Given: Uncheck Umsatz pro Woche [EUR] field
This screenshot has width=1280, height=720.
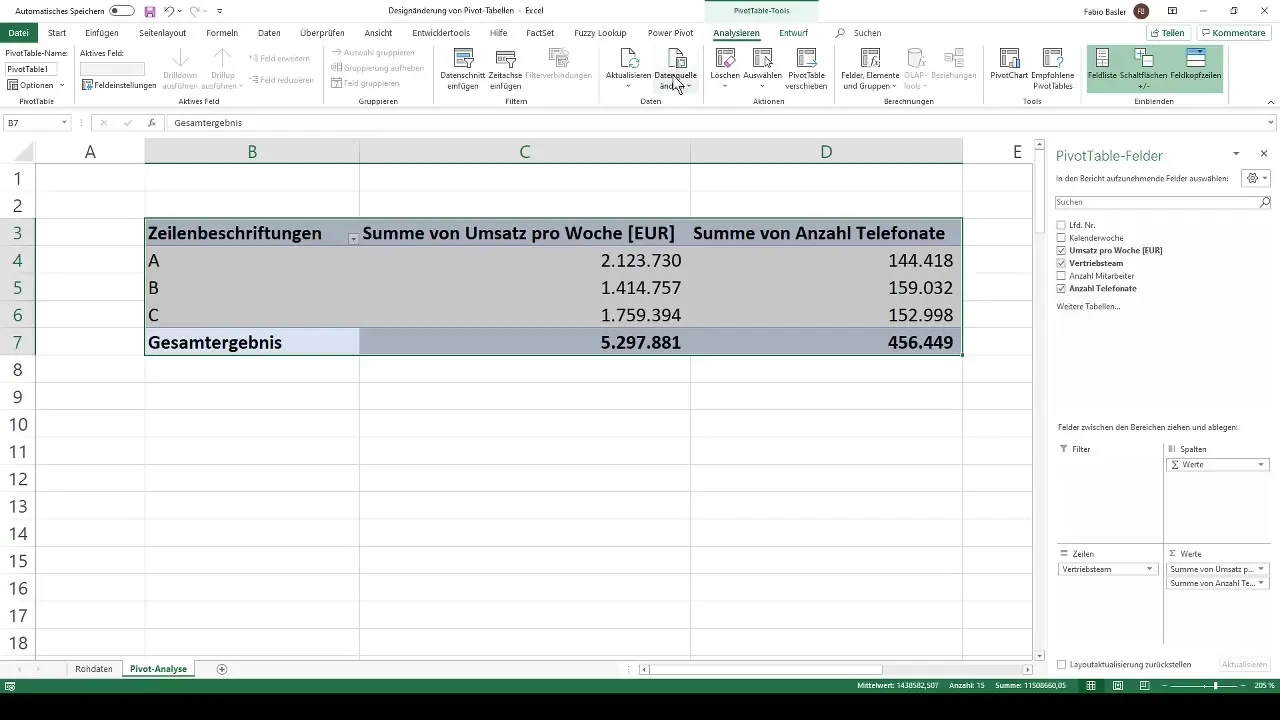Looking at the screenshot, I should (1062, 250).
